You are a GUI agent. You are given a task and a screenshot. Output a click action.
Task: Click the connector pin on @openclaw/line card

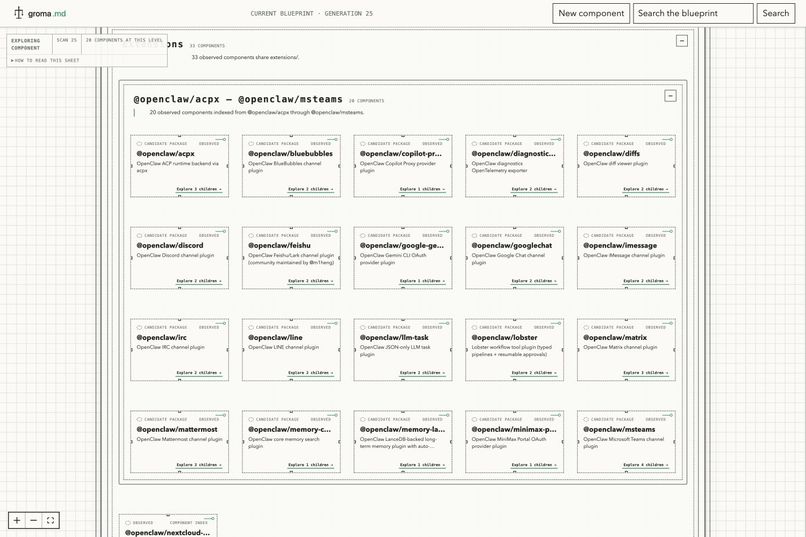point(333,323)
